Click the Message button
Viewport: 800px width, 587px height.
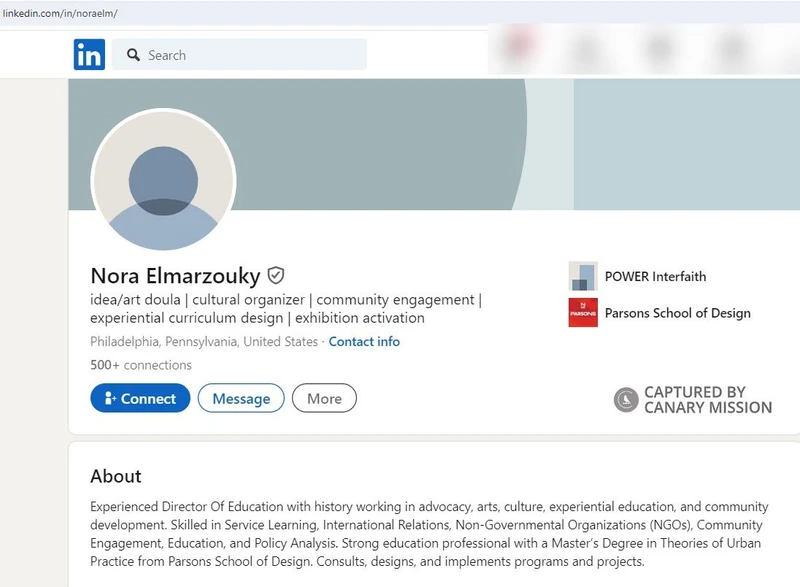(240, 398)
